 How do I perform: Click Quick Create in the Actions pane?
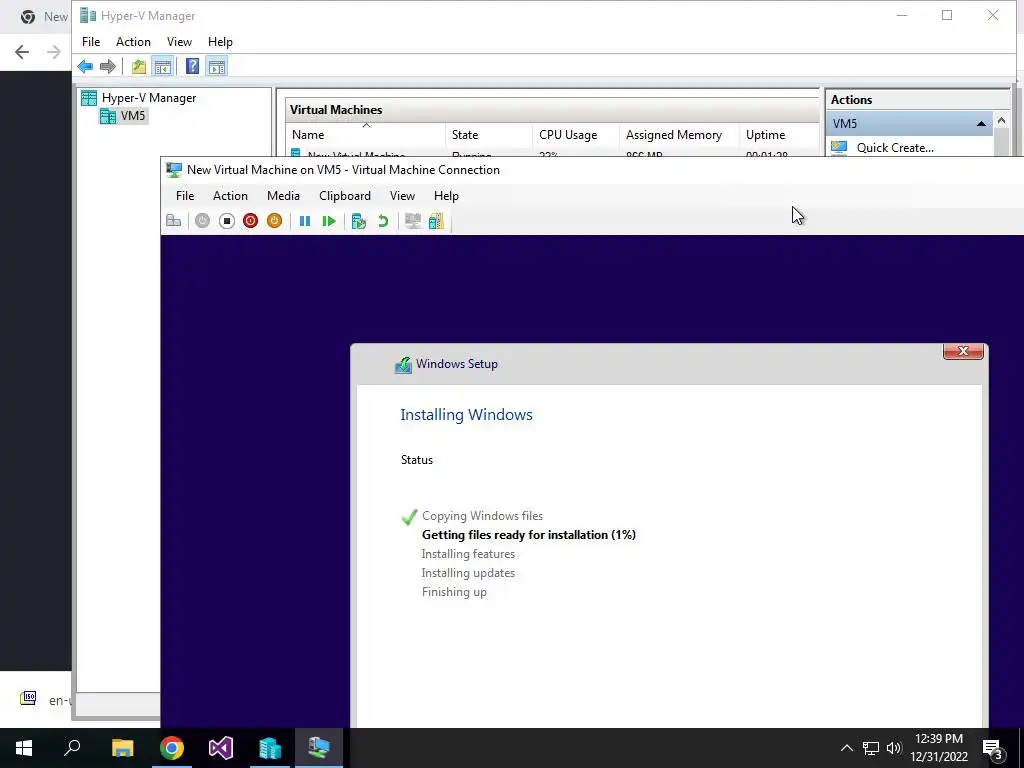click(x=895, y=148)
